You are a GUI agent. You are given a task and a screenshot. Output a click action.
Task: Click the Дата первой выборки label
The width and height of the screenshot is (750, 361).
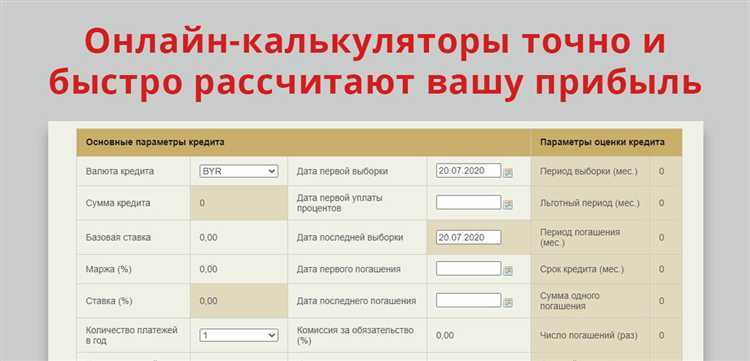coord(342,171)
